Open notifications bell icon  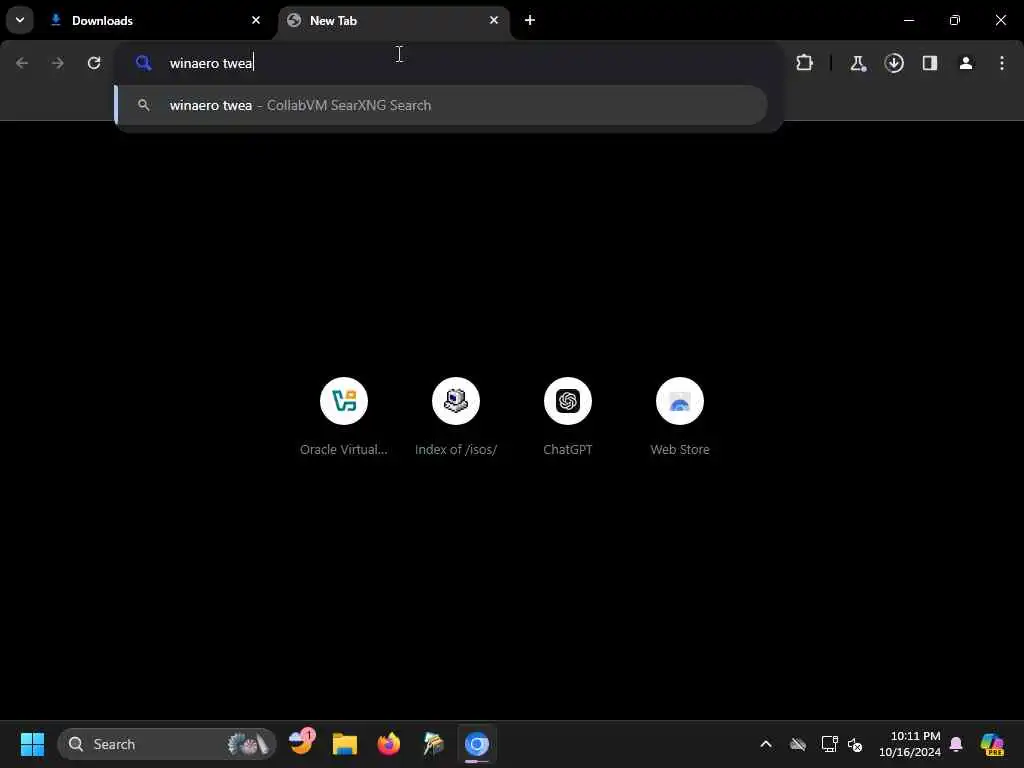[x=956, y=744]
